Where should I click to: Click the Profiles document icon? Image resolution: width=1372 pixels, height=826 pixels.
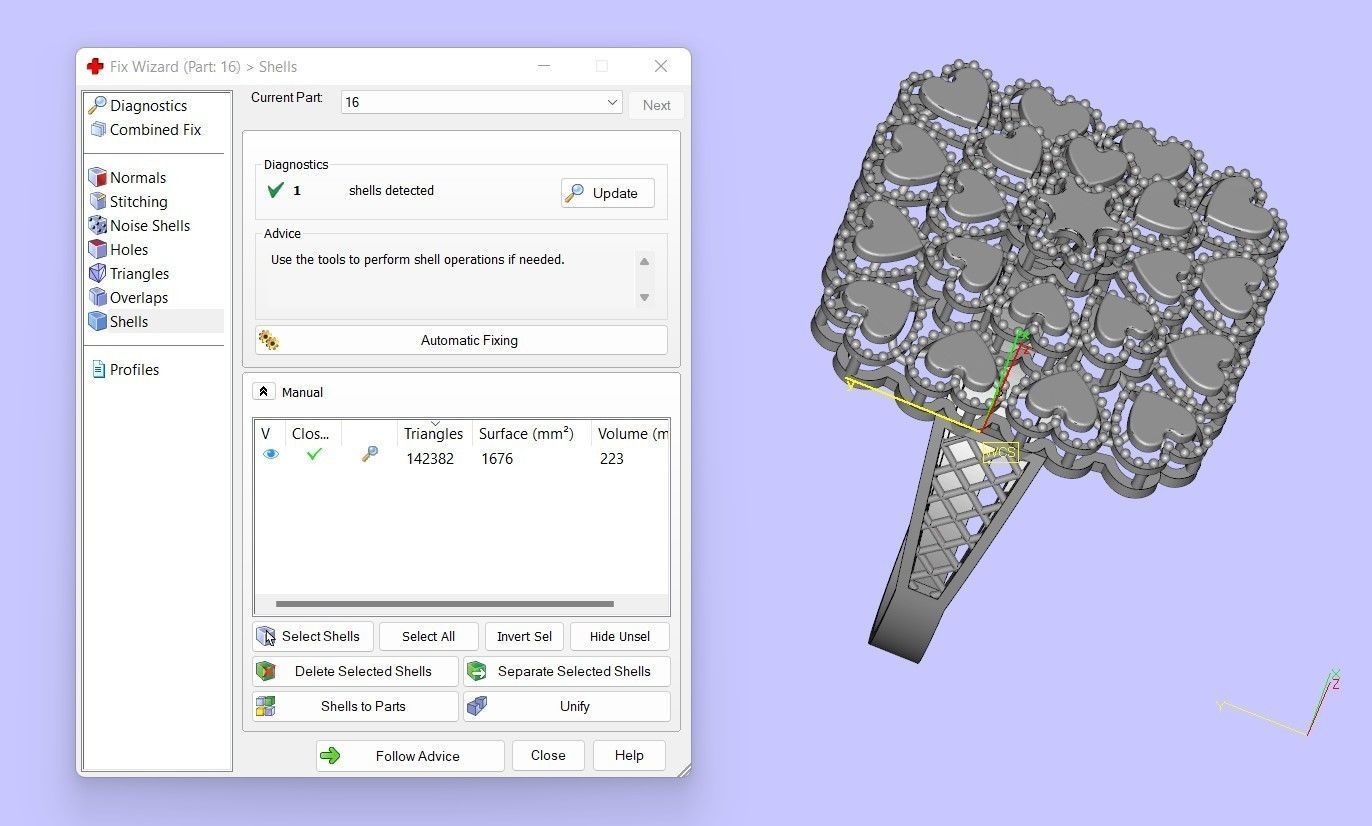[x=98, y=369]
